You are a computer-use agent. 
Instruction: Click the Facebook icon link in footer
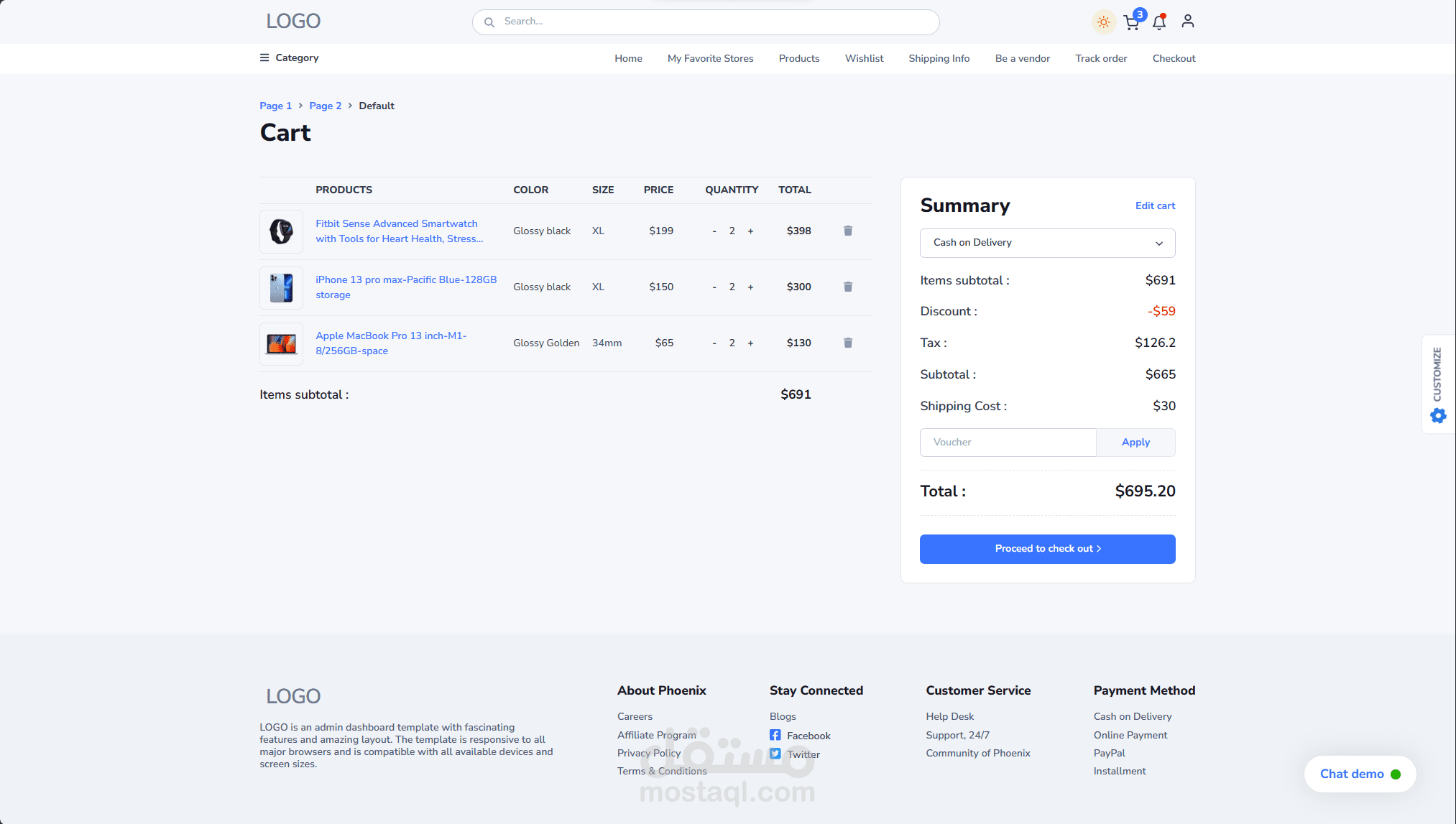point(775,735)
